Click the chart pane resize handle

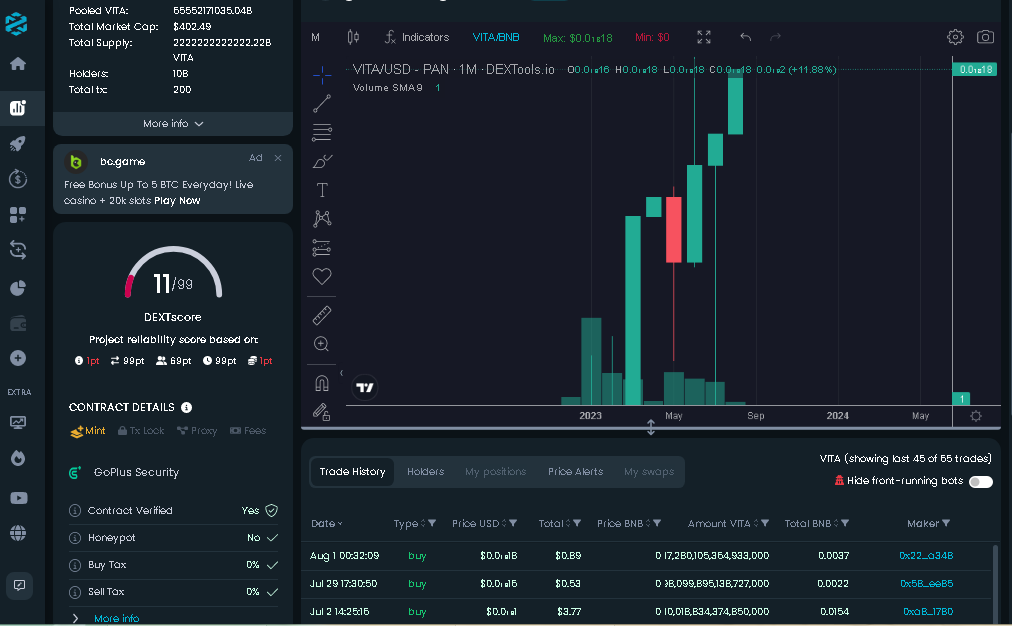[651, 427]
